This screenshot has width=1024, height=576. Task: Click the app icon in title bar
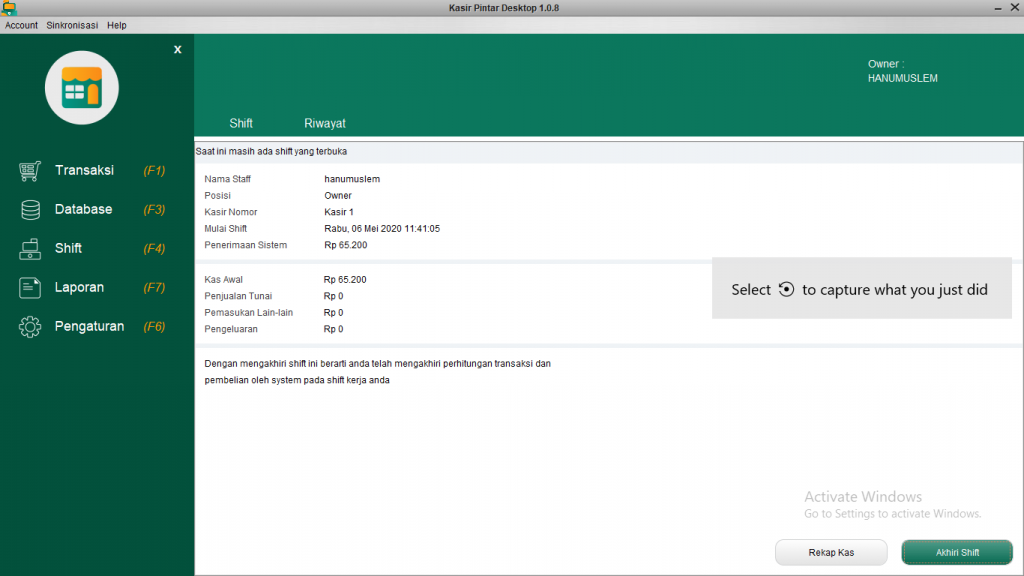(x=8, y=8)
